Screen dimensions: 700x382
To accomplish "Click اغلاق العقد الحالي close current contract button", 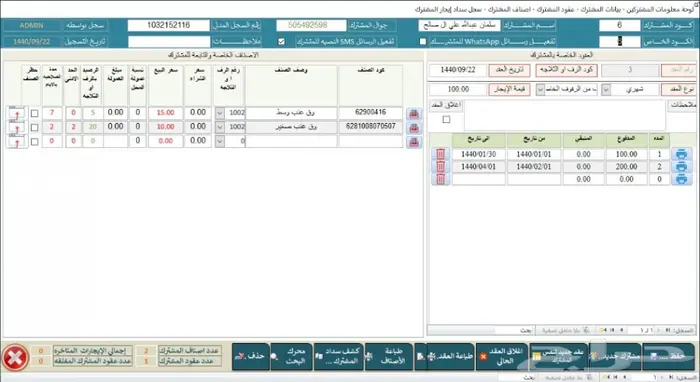I will point(502,357).
